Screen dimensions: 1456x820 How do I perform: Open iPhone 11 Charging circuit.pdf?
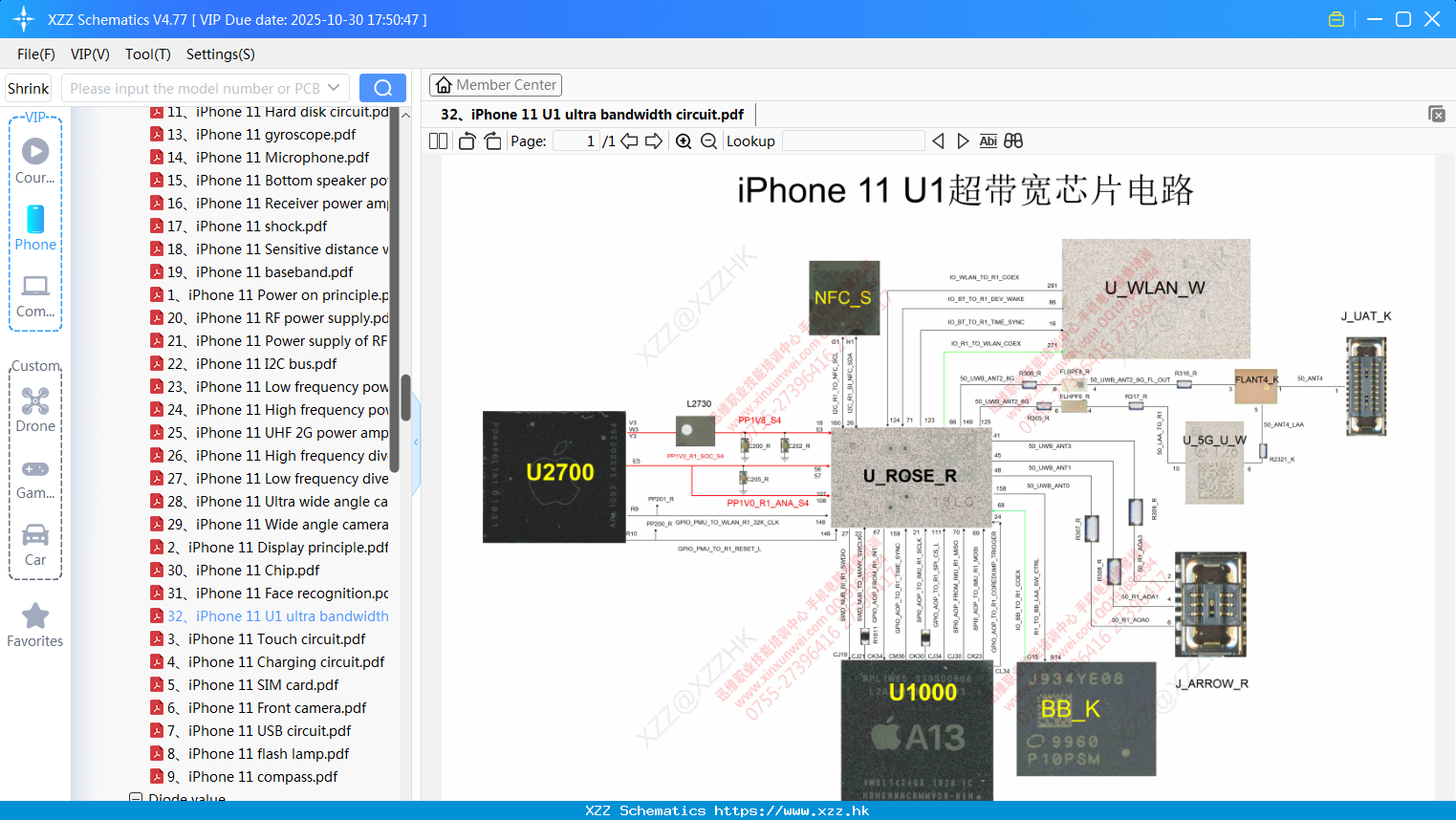[275, 662]
